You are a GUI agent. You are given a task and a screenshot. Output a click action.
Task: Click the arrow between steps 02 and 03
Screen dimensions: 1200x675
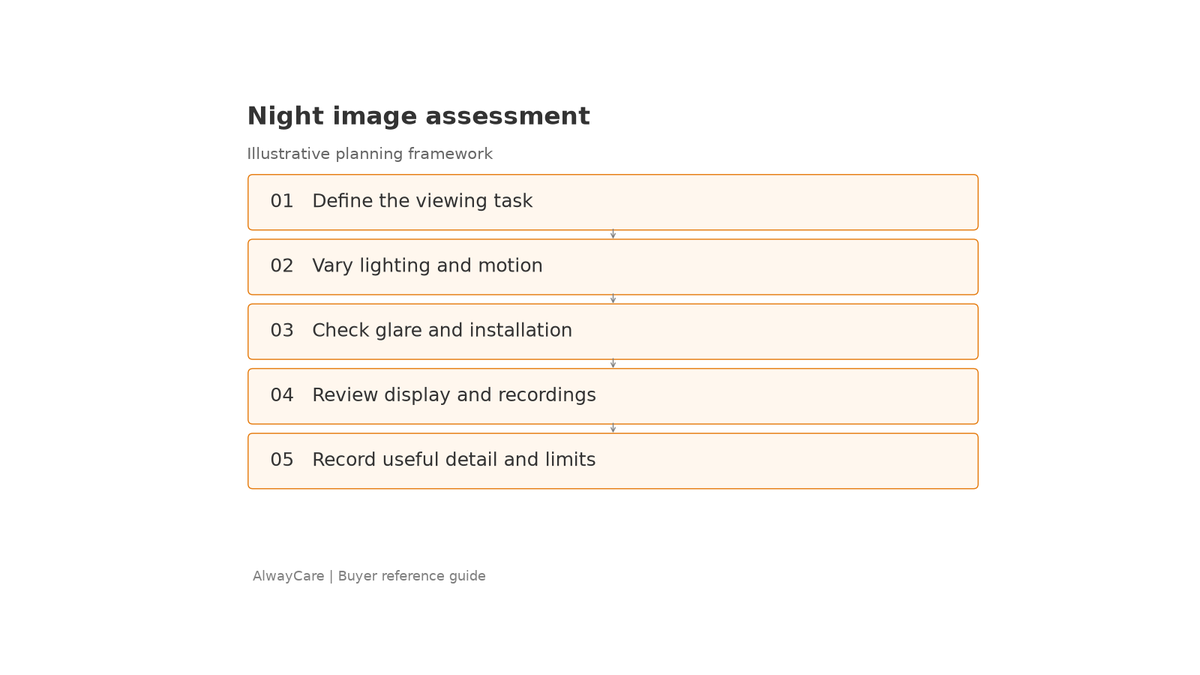click(613, 299)
